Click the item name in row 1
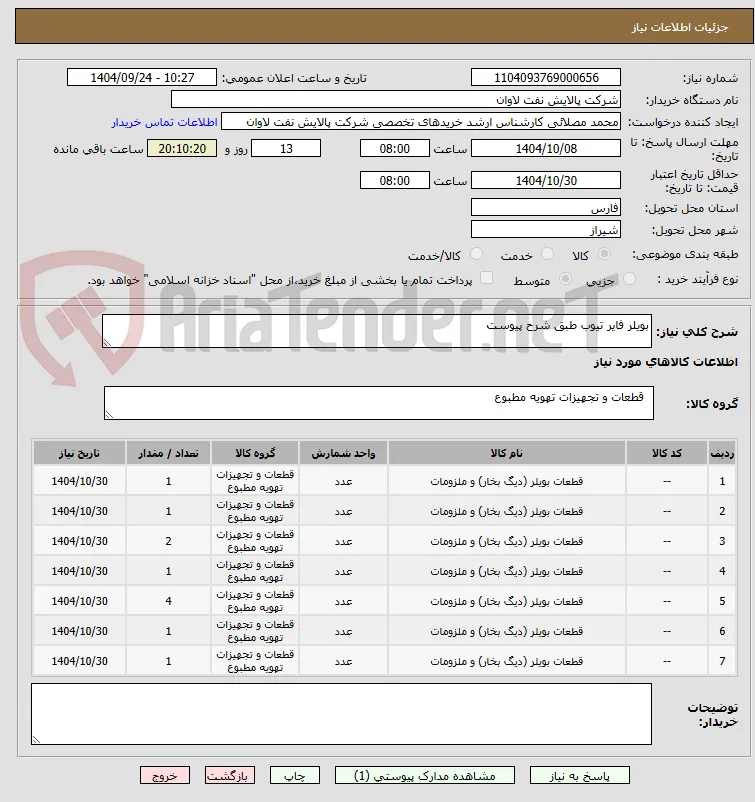 (x=506, y=481)
